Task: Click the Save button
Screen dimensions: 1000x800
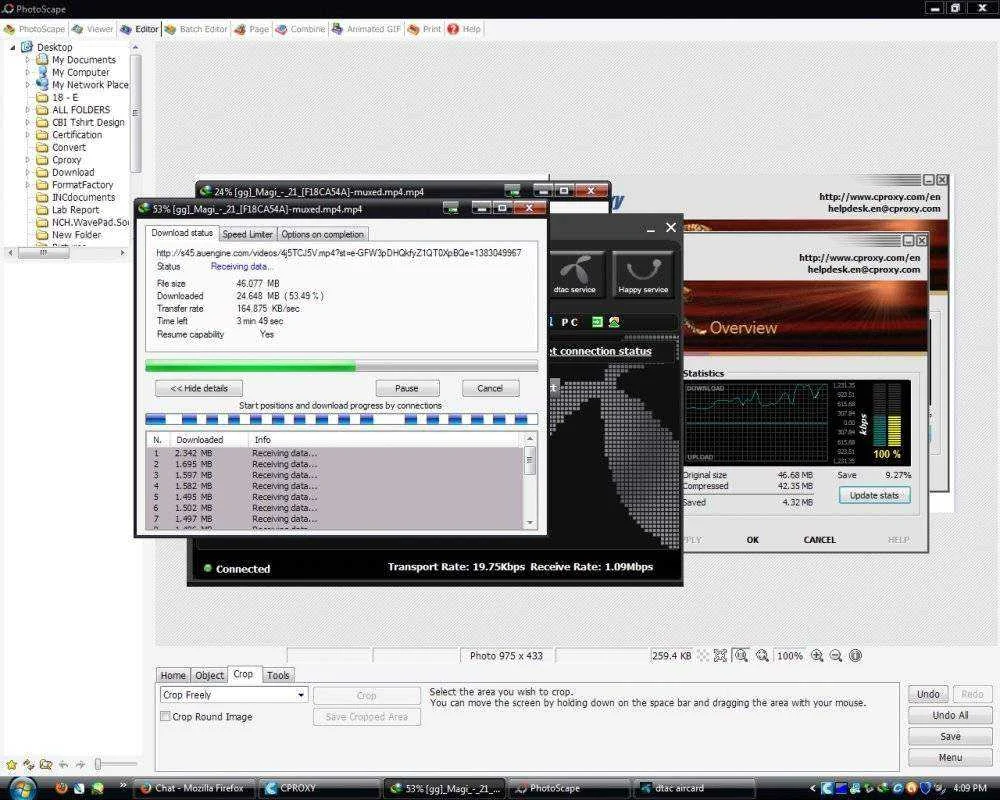Action: click(x=950, y=736)
